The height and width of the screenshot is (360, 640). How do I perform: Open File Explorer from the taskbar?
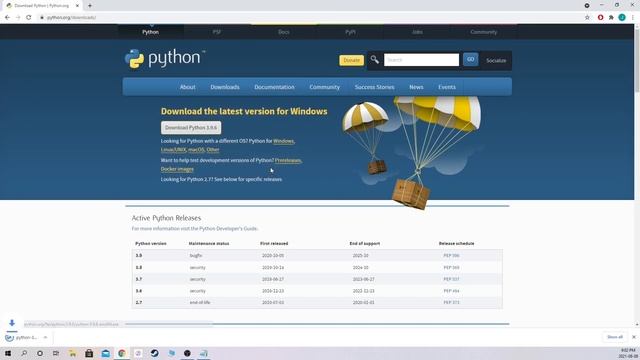[x=73, y=353]
